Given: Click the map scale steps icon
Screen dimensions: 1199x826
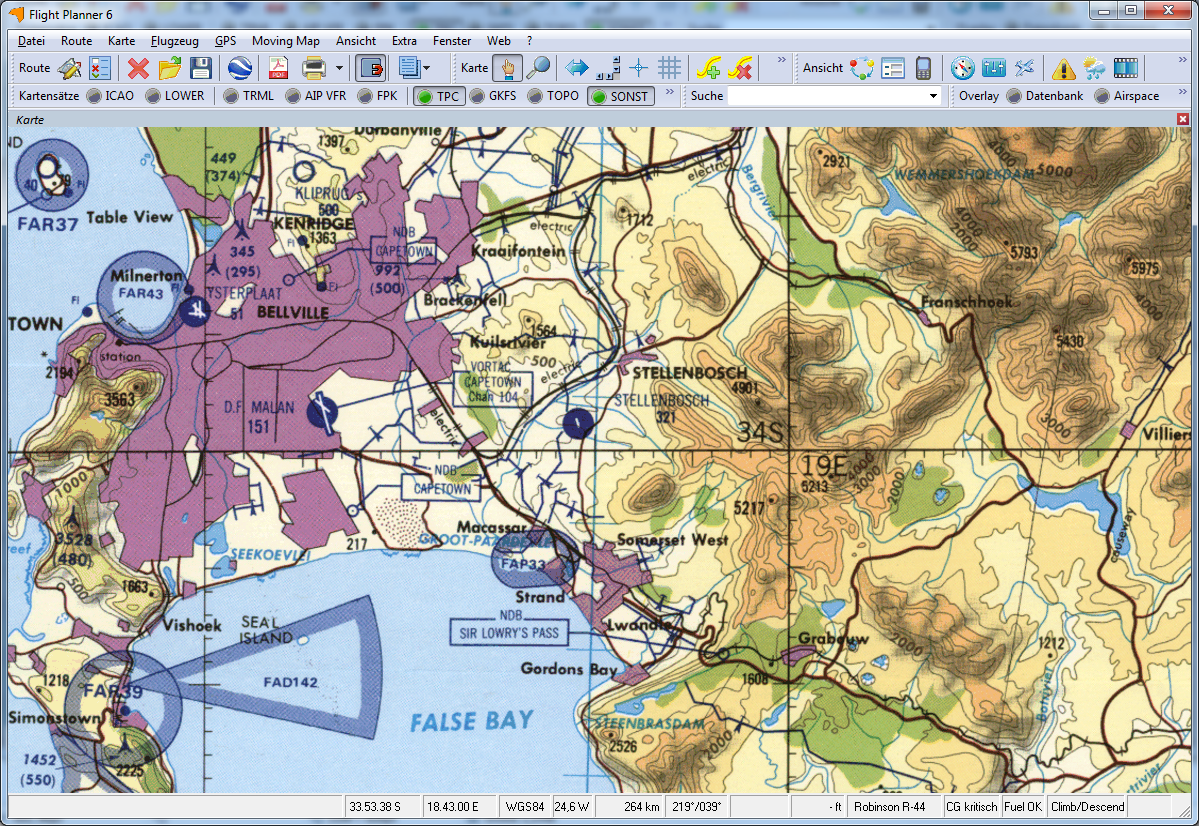Looking at the screenshot, I should click(608, 68).
